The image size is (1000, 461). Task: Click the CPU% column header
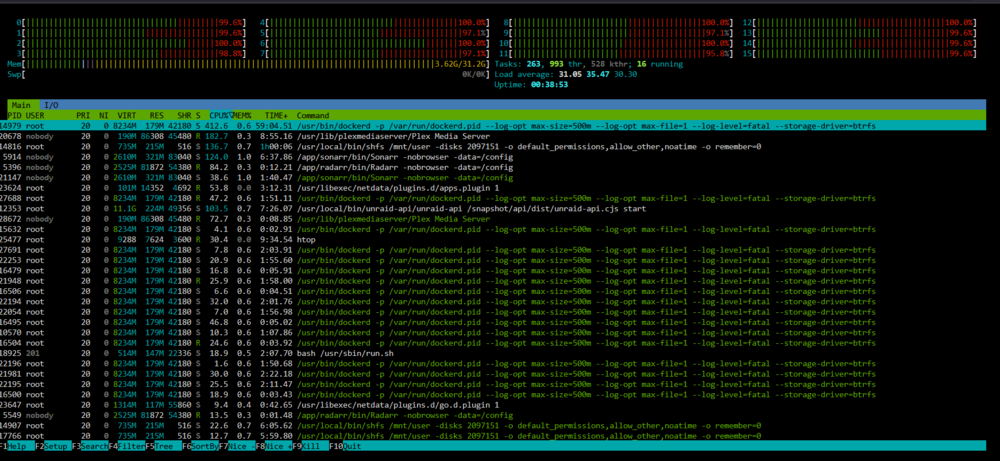click(221, 115)
